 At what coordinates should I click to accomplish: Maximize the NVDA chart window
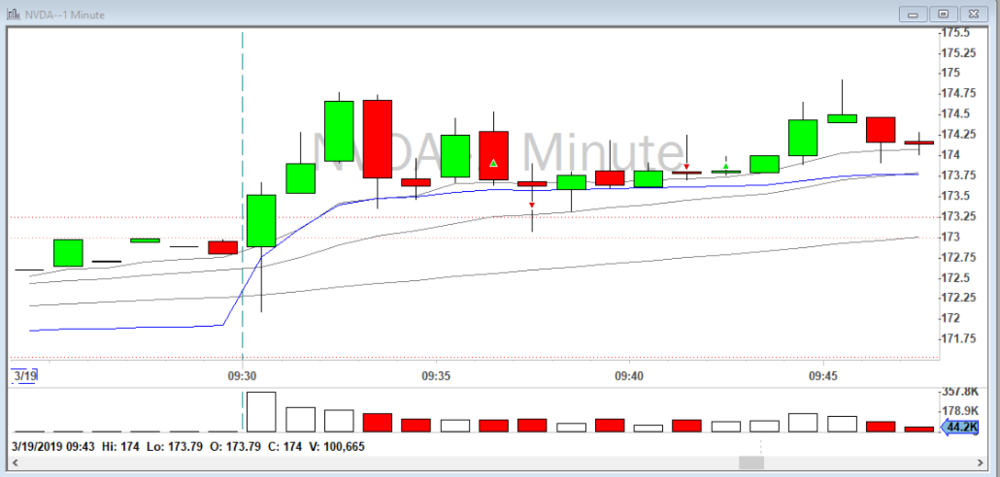(x=942, y=13)
